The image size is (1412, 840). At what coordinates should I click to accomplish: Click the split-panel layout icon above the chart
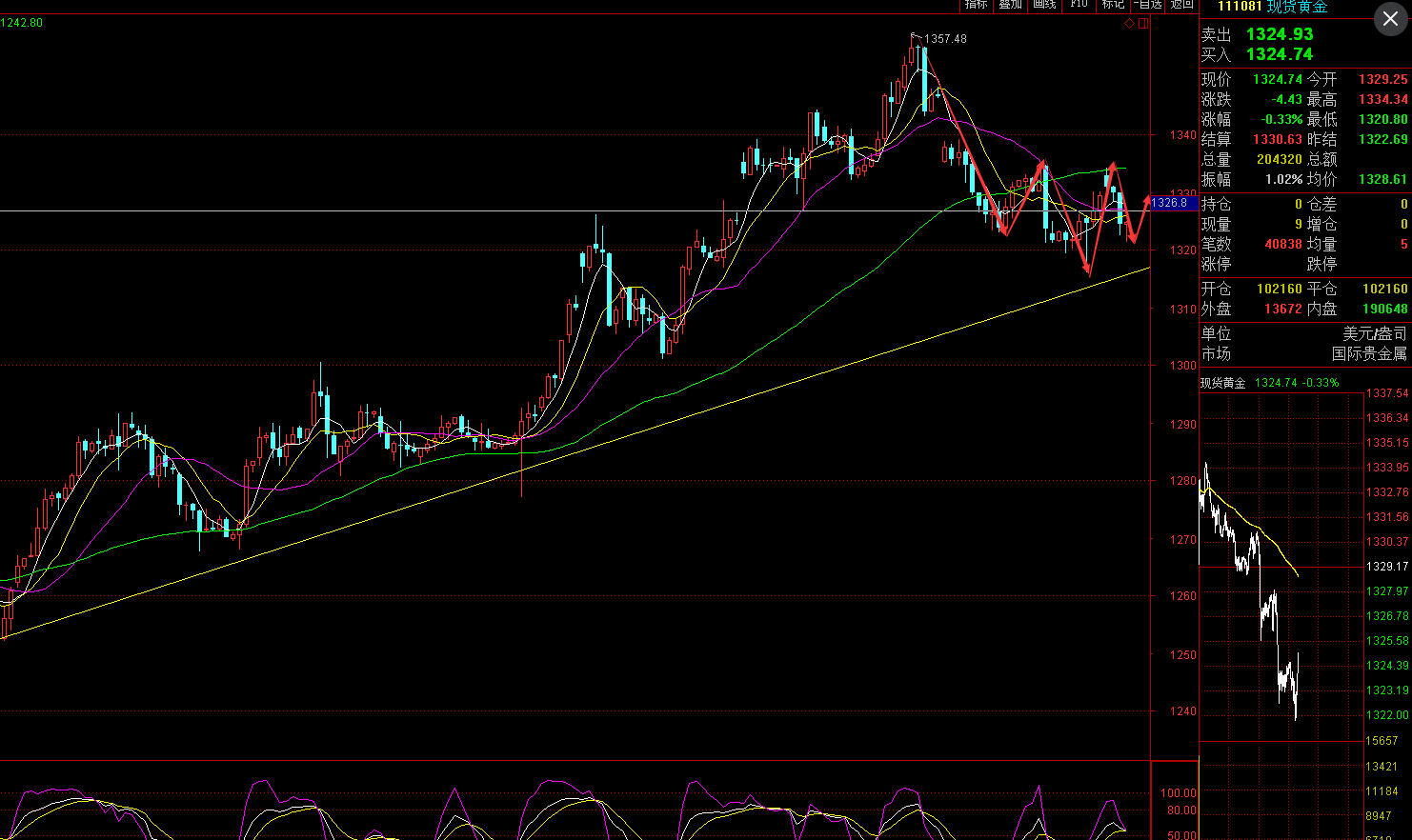pos(1143,24)
